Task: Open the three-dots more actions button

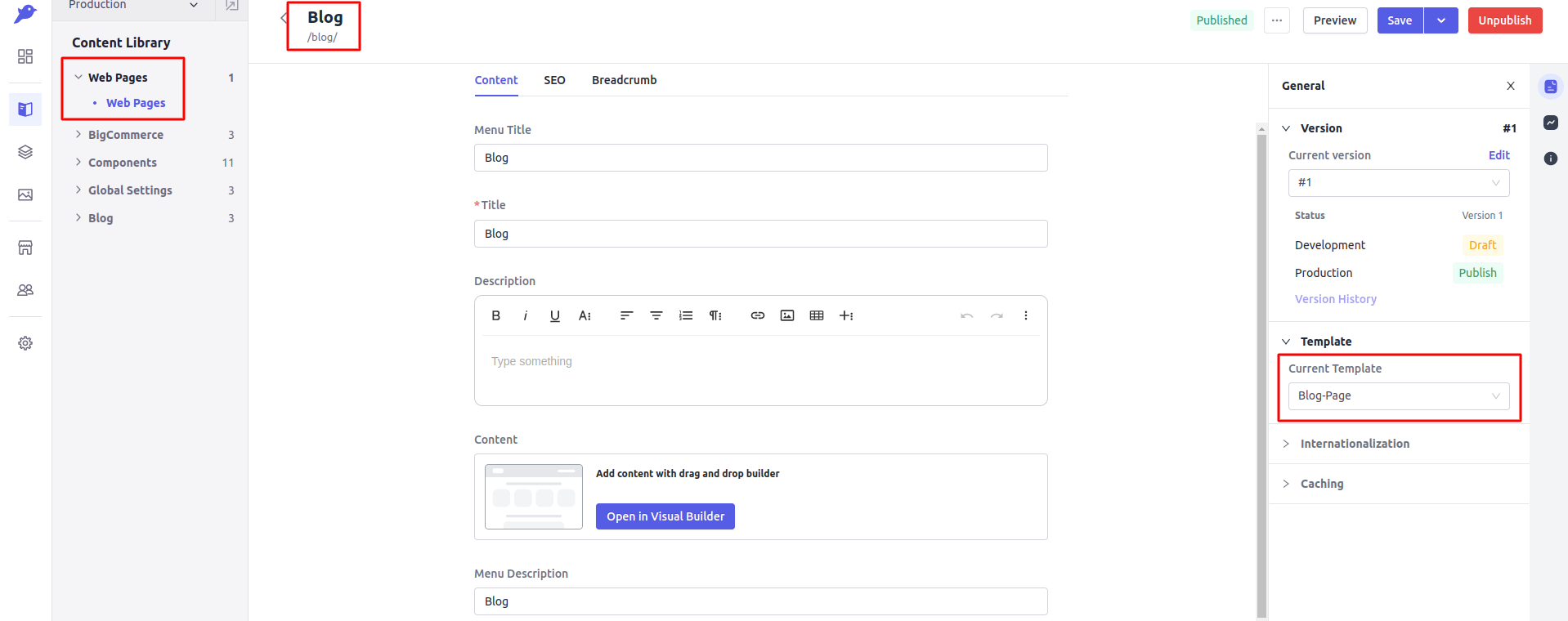Action: pyautogui.click(x=1277, y=20)
